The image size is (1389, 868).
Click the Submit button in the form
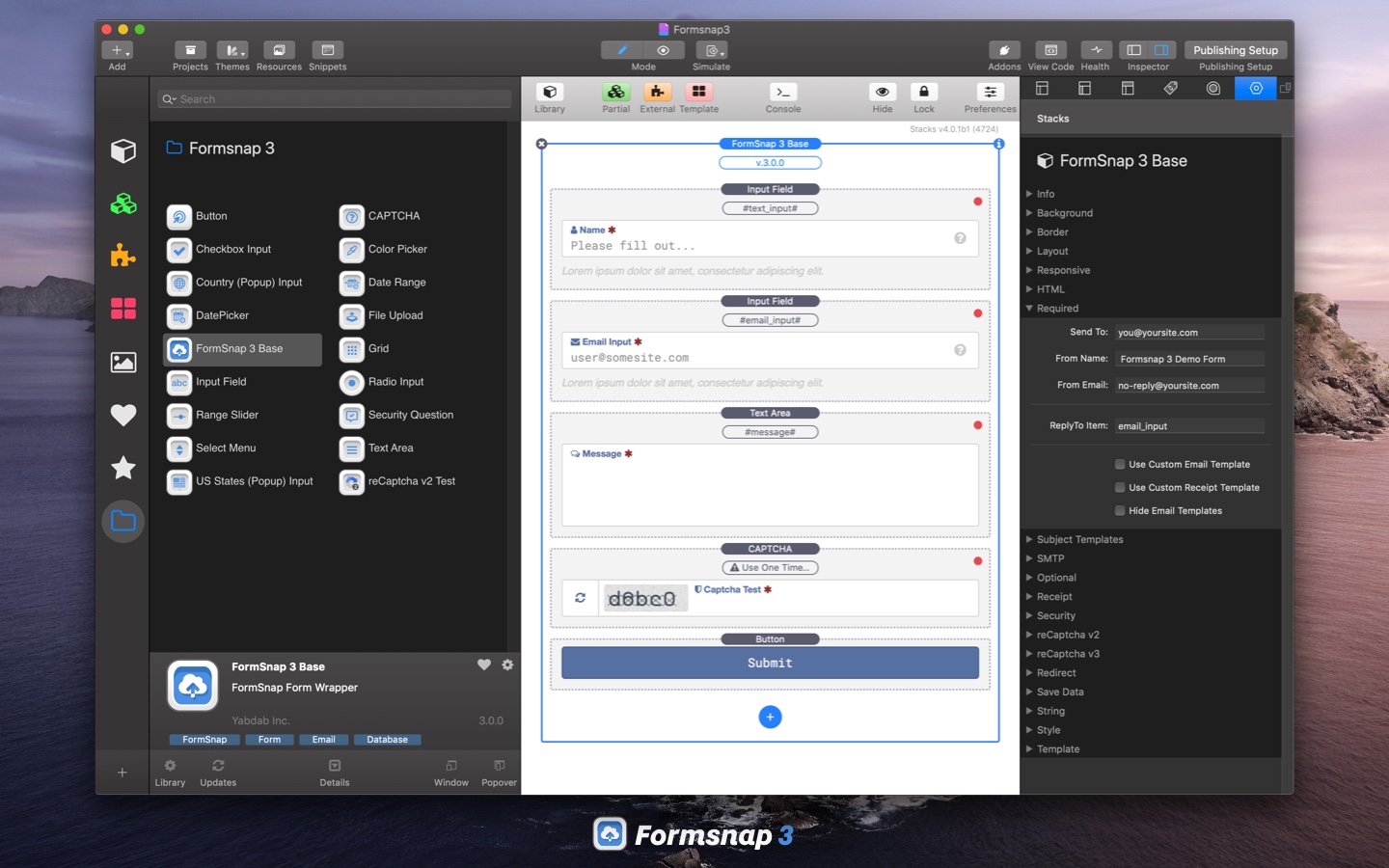pos(770,663)
